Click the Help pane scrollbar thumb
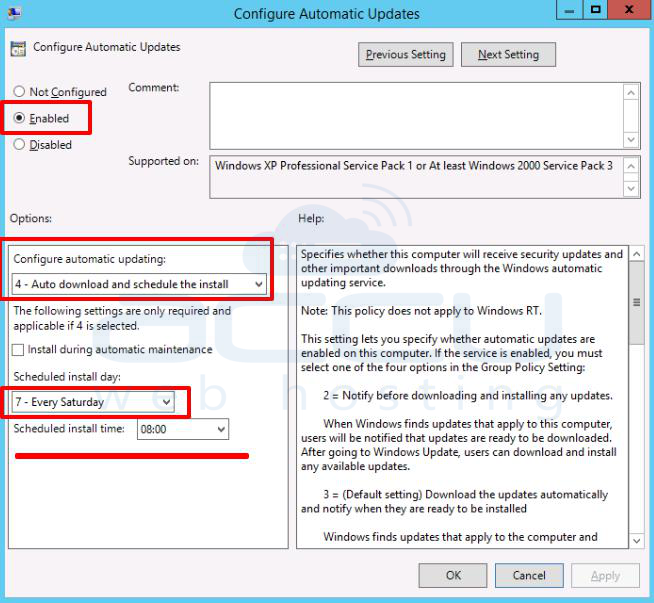654x603 pixels. (x=636, y=303)
